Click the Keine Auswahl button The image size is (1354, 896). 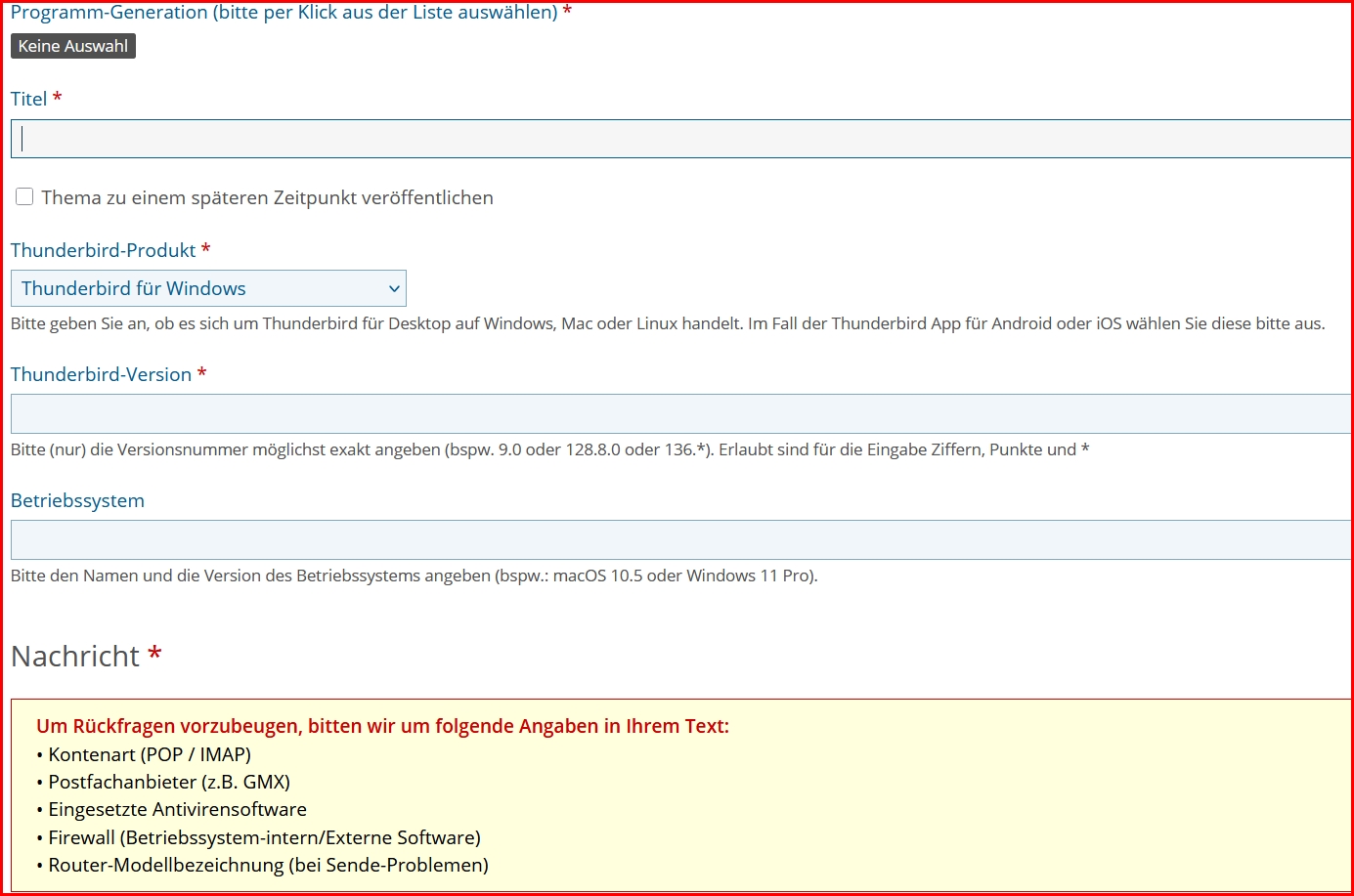(x=73, y=46)
